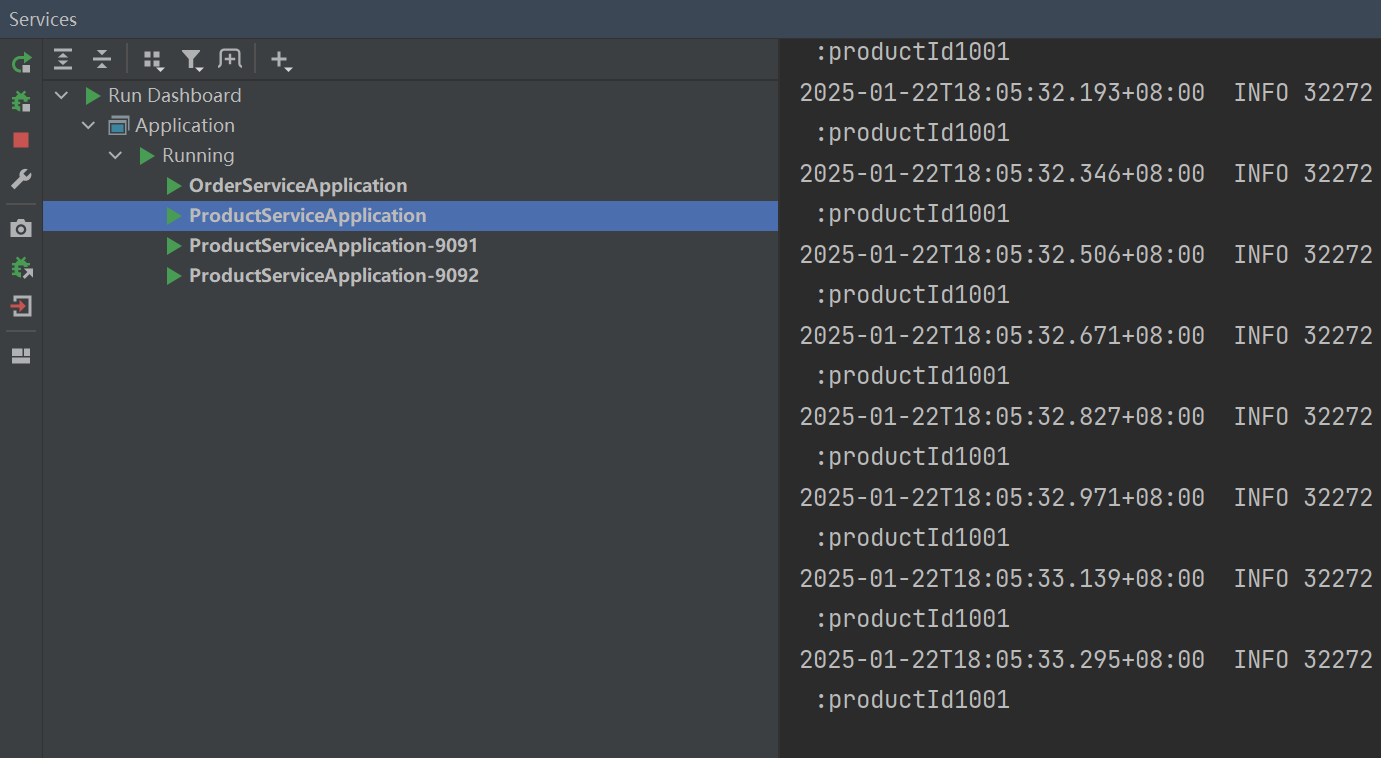1381x758 pixels.
Task: Click log timestamp 18:05:32.671
Action: (x=1002, y=336)
